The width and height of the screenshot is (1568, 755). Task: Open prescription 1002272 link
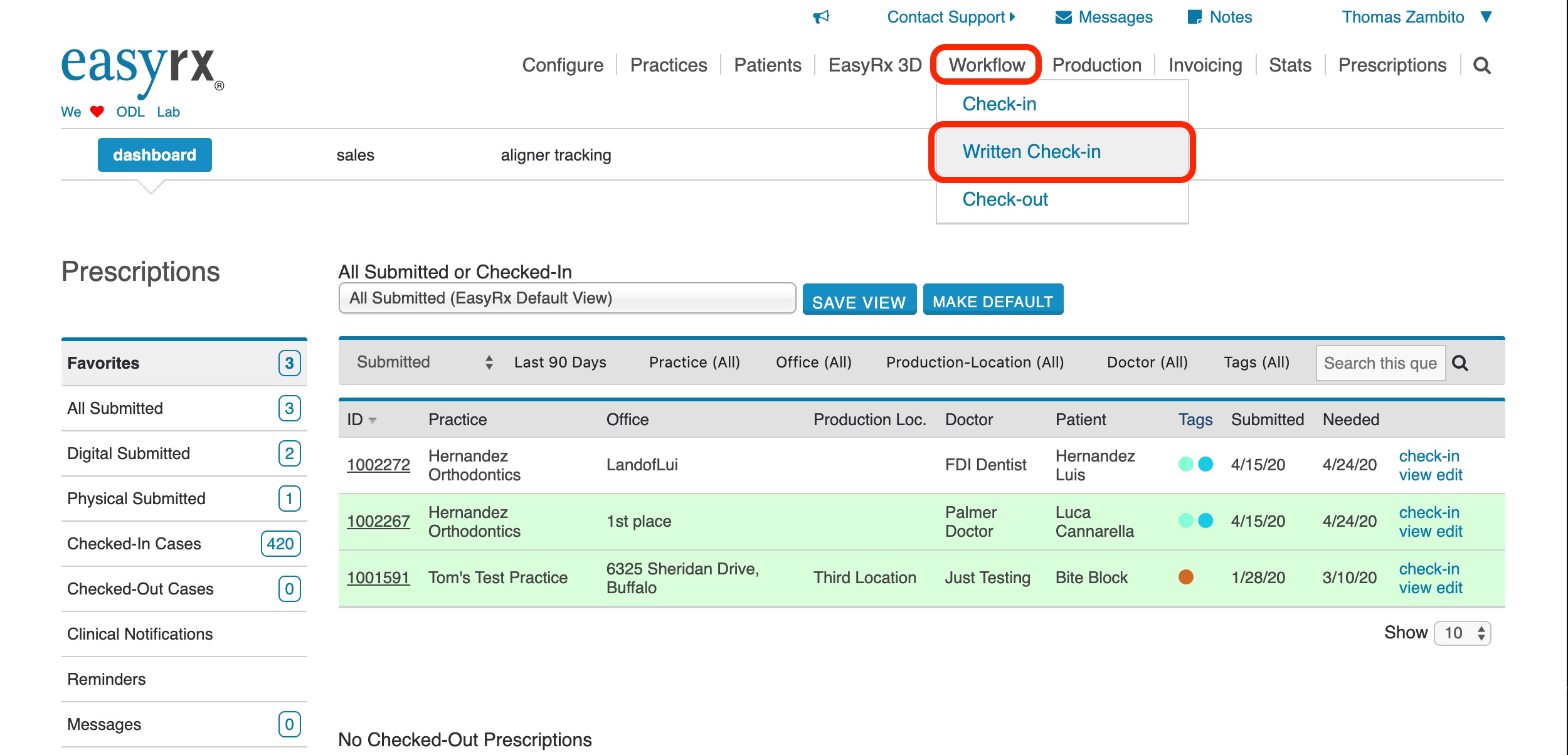[x=378, y=465]
